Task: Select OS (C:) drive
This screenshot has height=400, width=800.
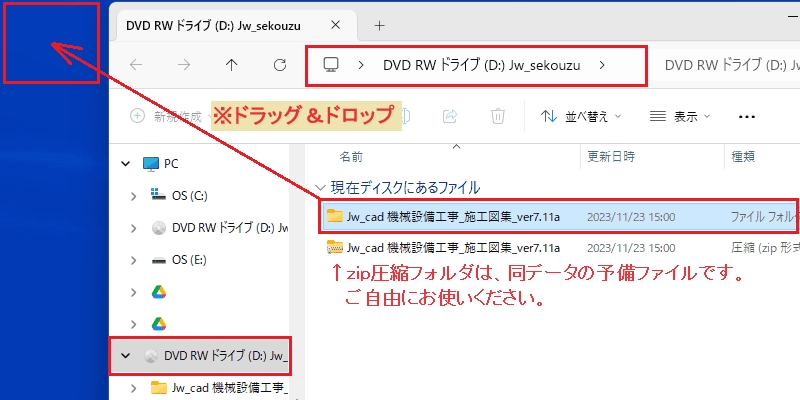Action: click(179, 196)
